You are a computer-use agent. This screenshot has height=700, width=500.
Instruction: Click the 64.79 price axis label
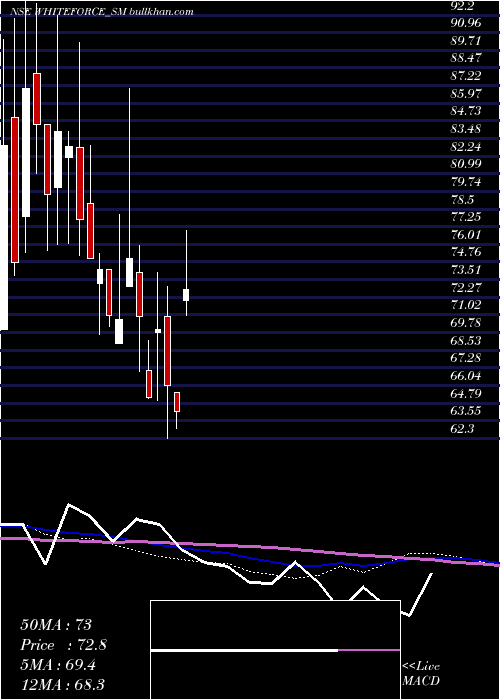pos(466,393)
